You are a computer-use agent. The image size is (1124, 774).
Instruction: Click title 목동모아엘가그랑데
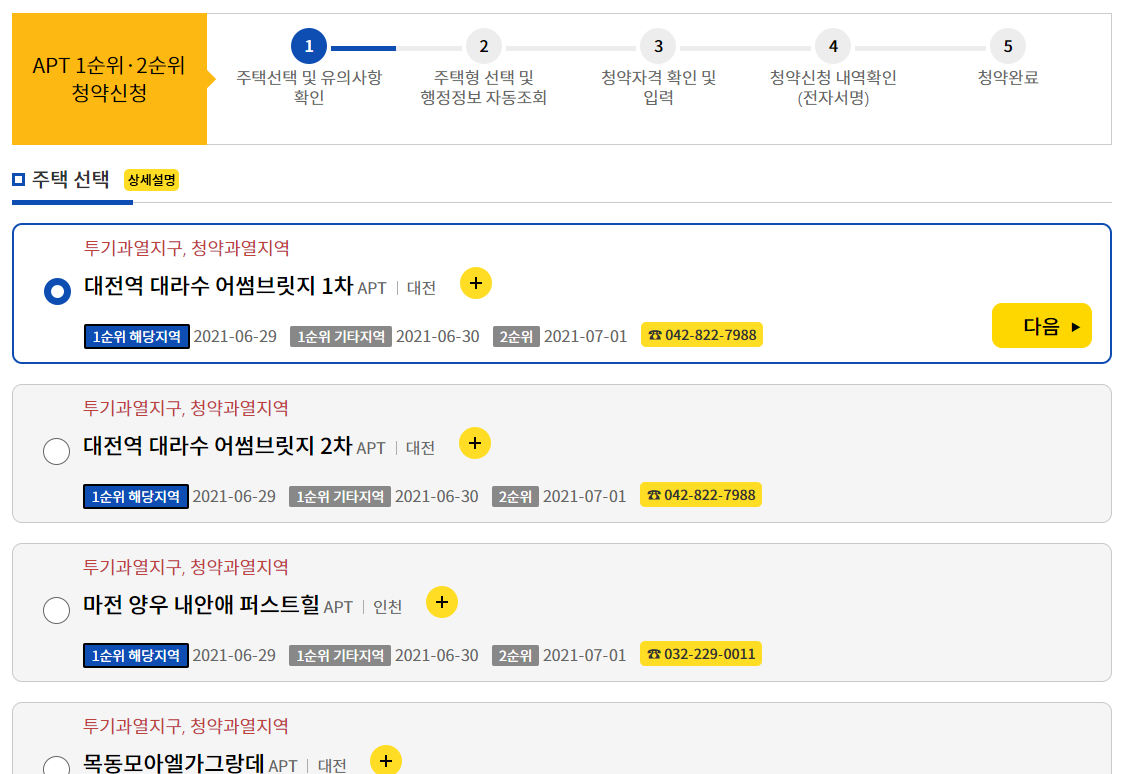click(173, 763)
